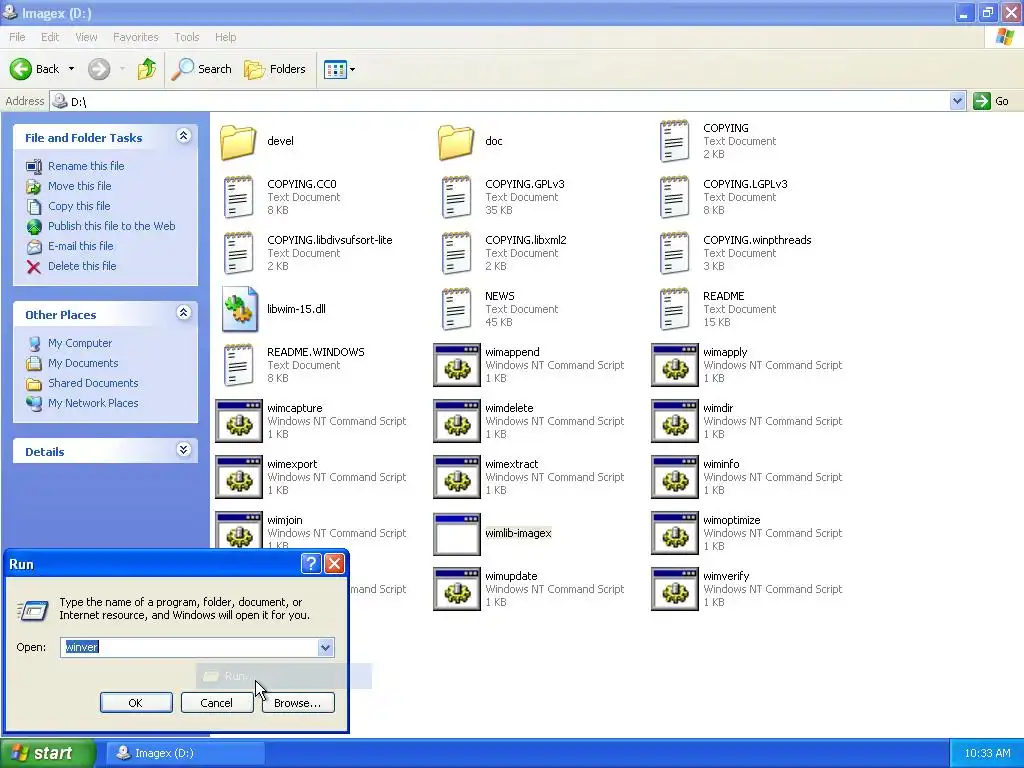
Task: Select the COPYING.LGPLv3 file icon
Action: tap(674, 197)
